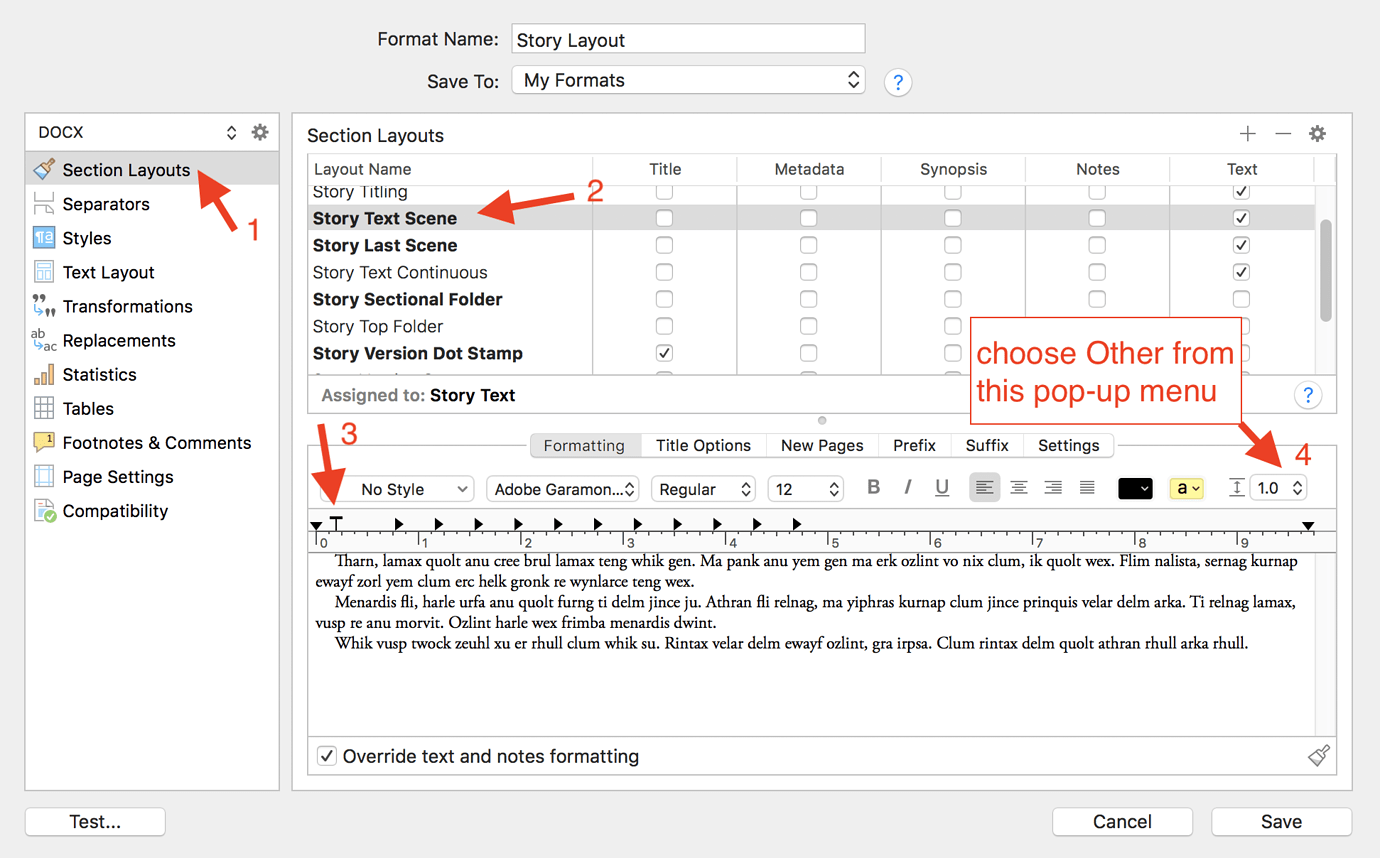Viewport: 1380px width, 858px height.
Task: Add a new section layout with the plus icon
Action: 1248,133
